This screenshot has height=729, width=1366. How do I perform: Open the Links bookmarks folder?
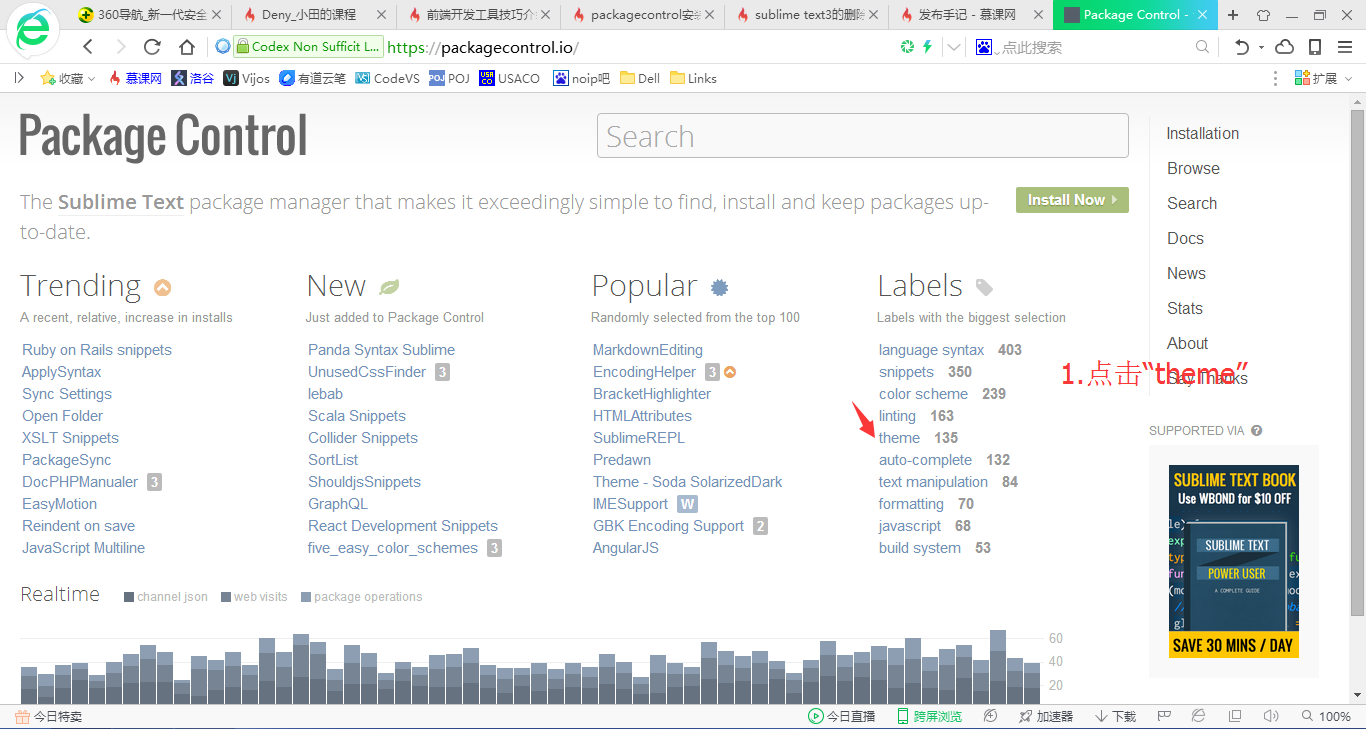click(x=693, y=78)
